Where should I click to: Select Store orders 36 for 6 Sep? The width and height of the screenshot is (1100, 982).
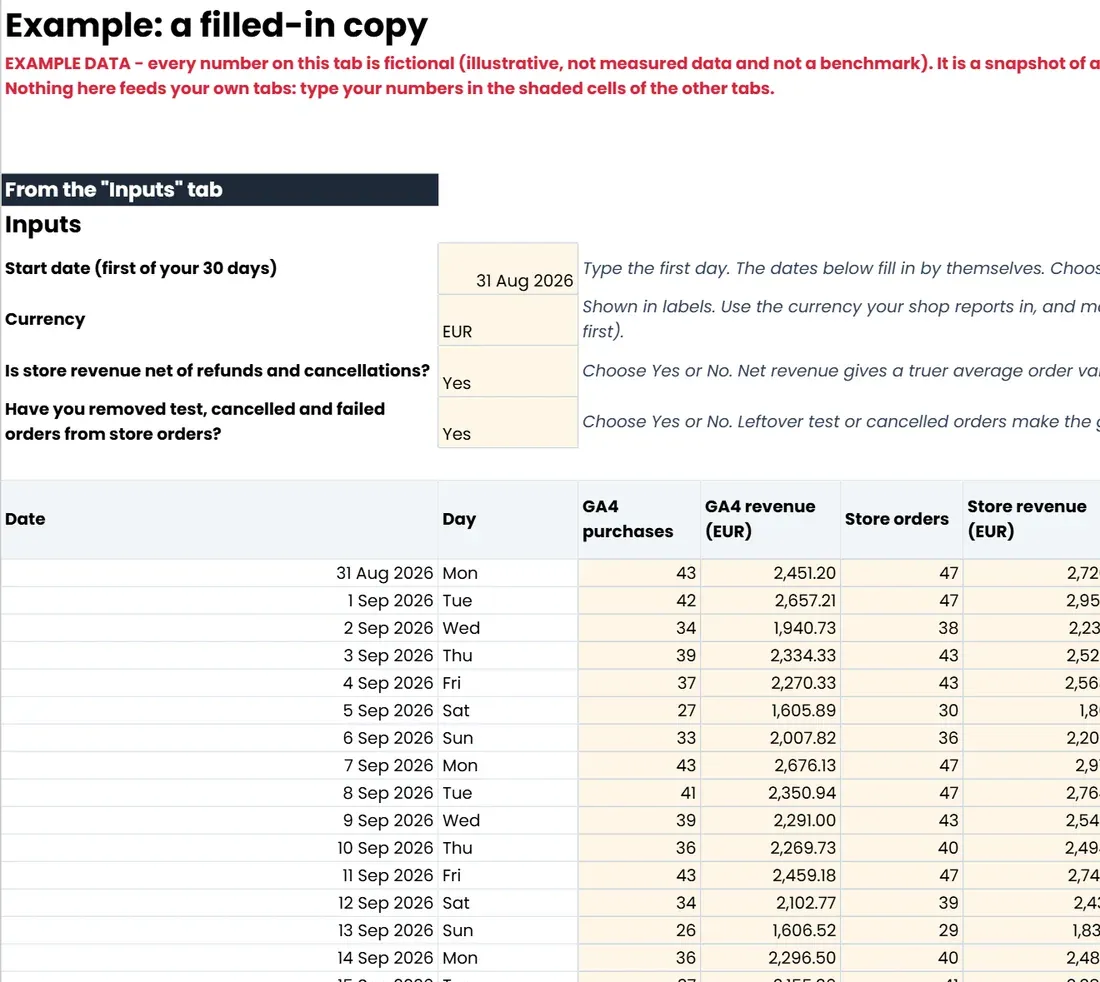(901, 738)
